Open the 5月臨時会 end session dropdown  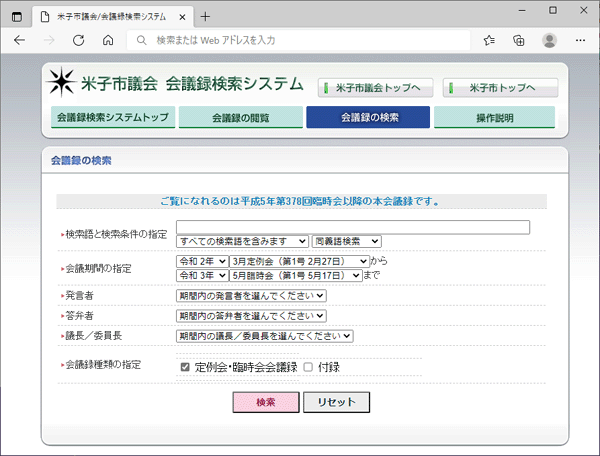click(x=295, y=275)
